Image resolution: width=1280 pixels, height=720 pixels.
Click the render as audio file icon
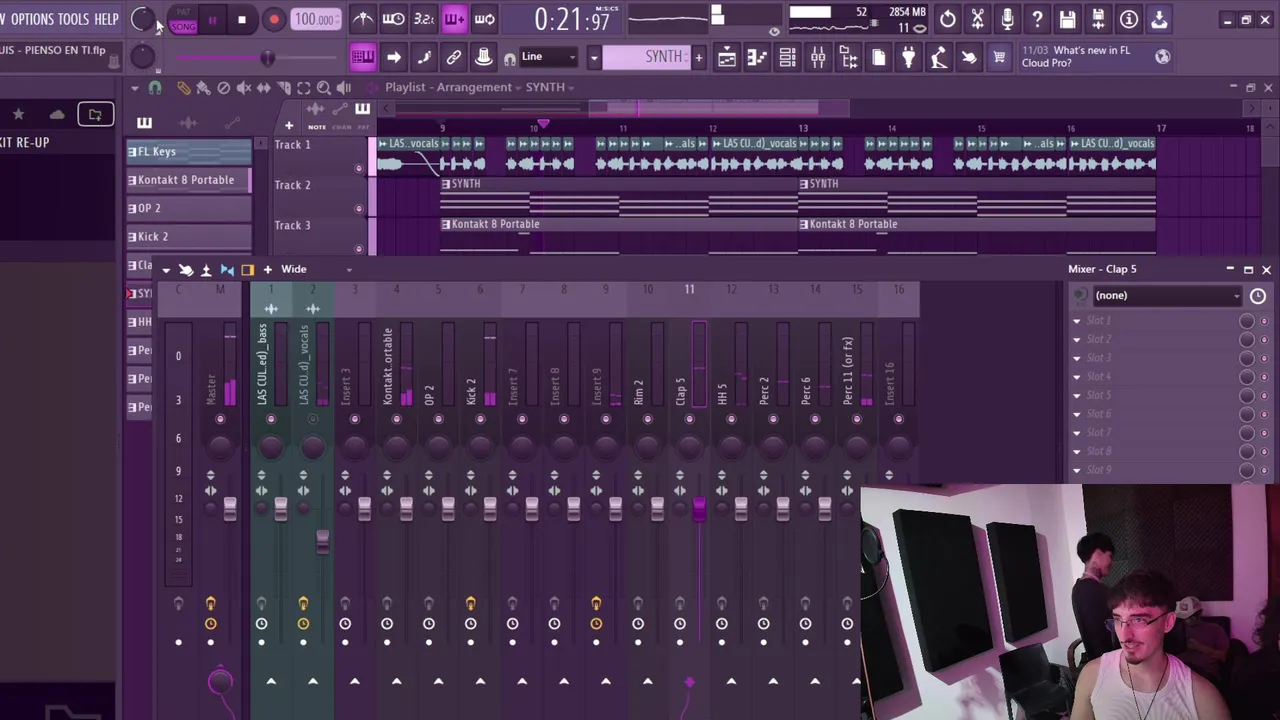coord(1098,19)
